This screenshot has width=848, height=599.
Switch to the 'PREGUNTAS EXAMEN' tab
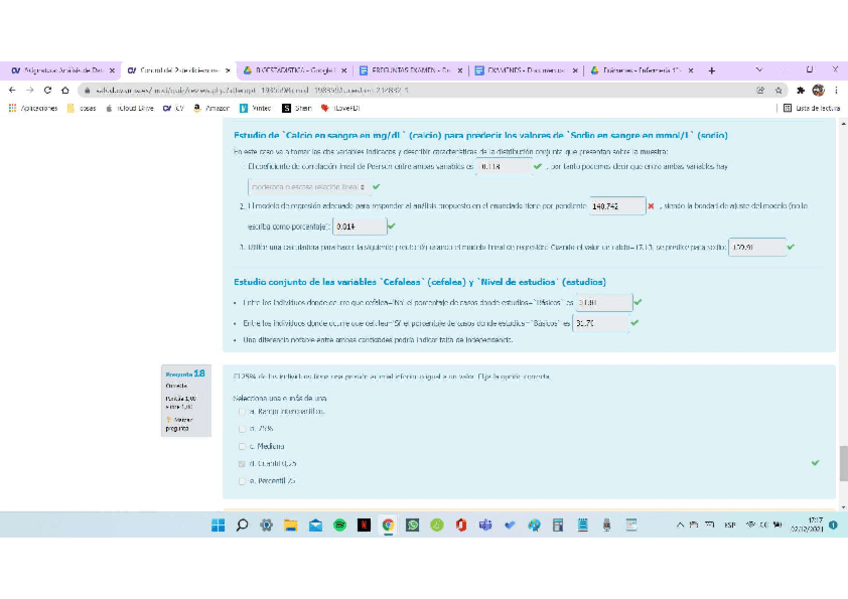coord(410,71)
